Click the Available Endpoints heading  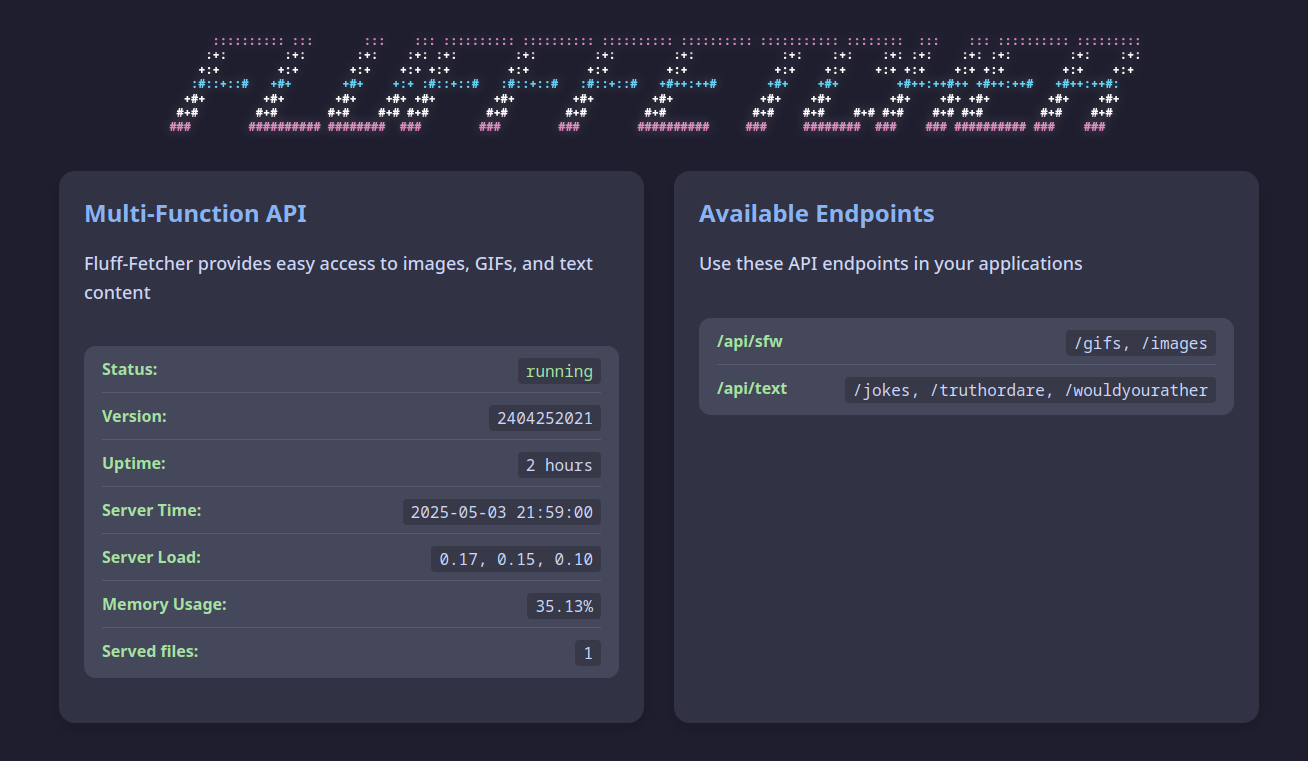click(x=816, y=213)
